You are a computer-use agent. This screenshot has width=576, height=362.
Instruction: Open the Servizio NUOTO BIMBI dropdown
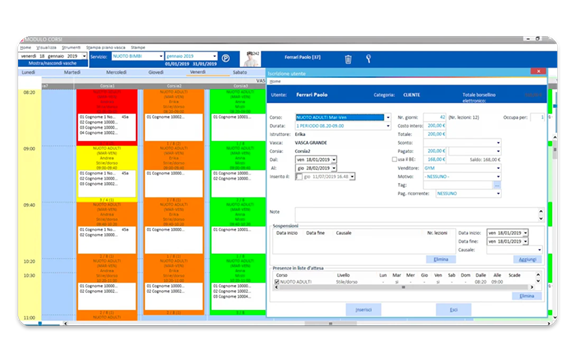pyautogui.click(x=161, y=56)
